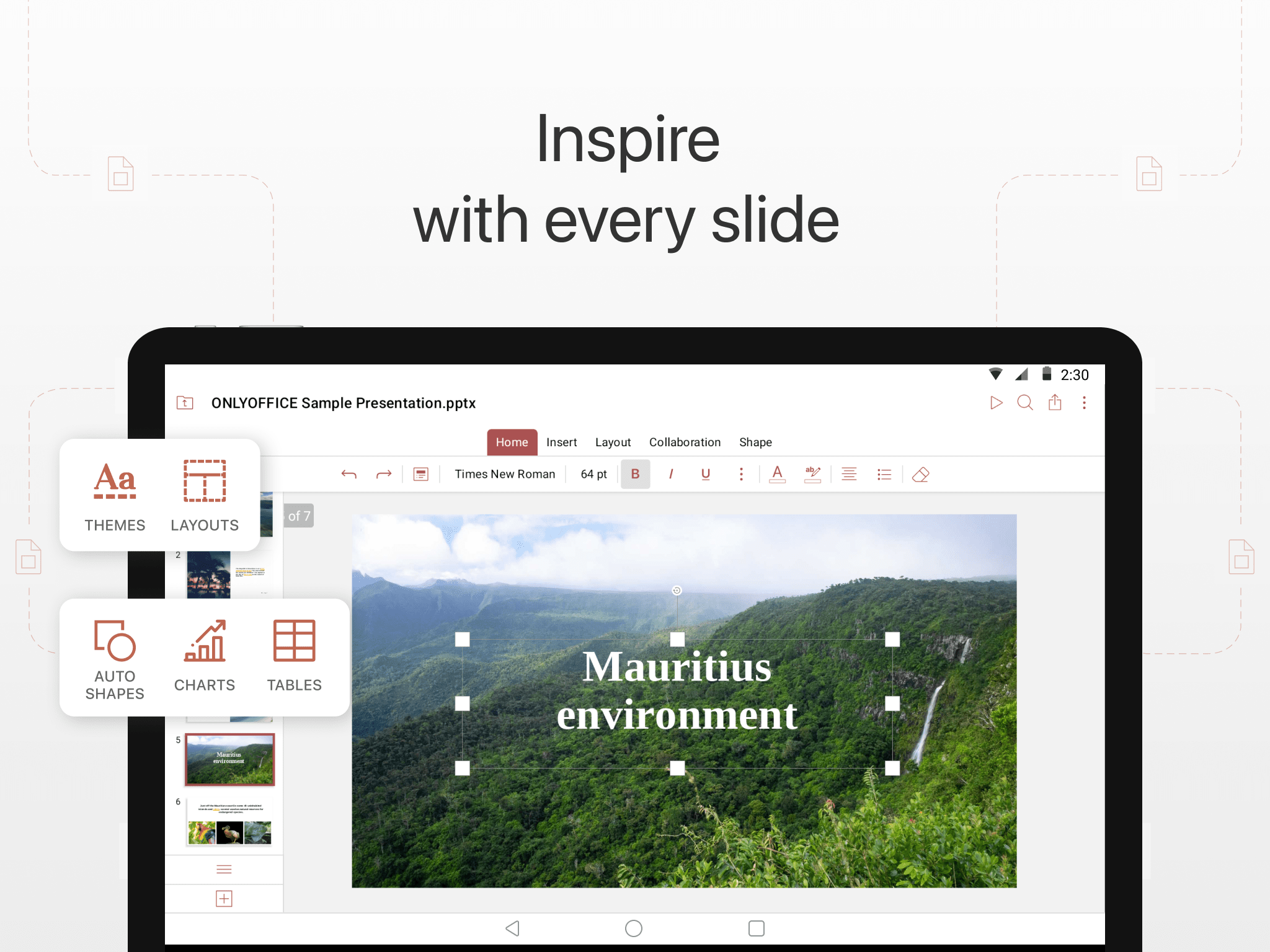
Task: Tap the add slide plus button
Action: point(224,899)
